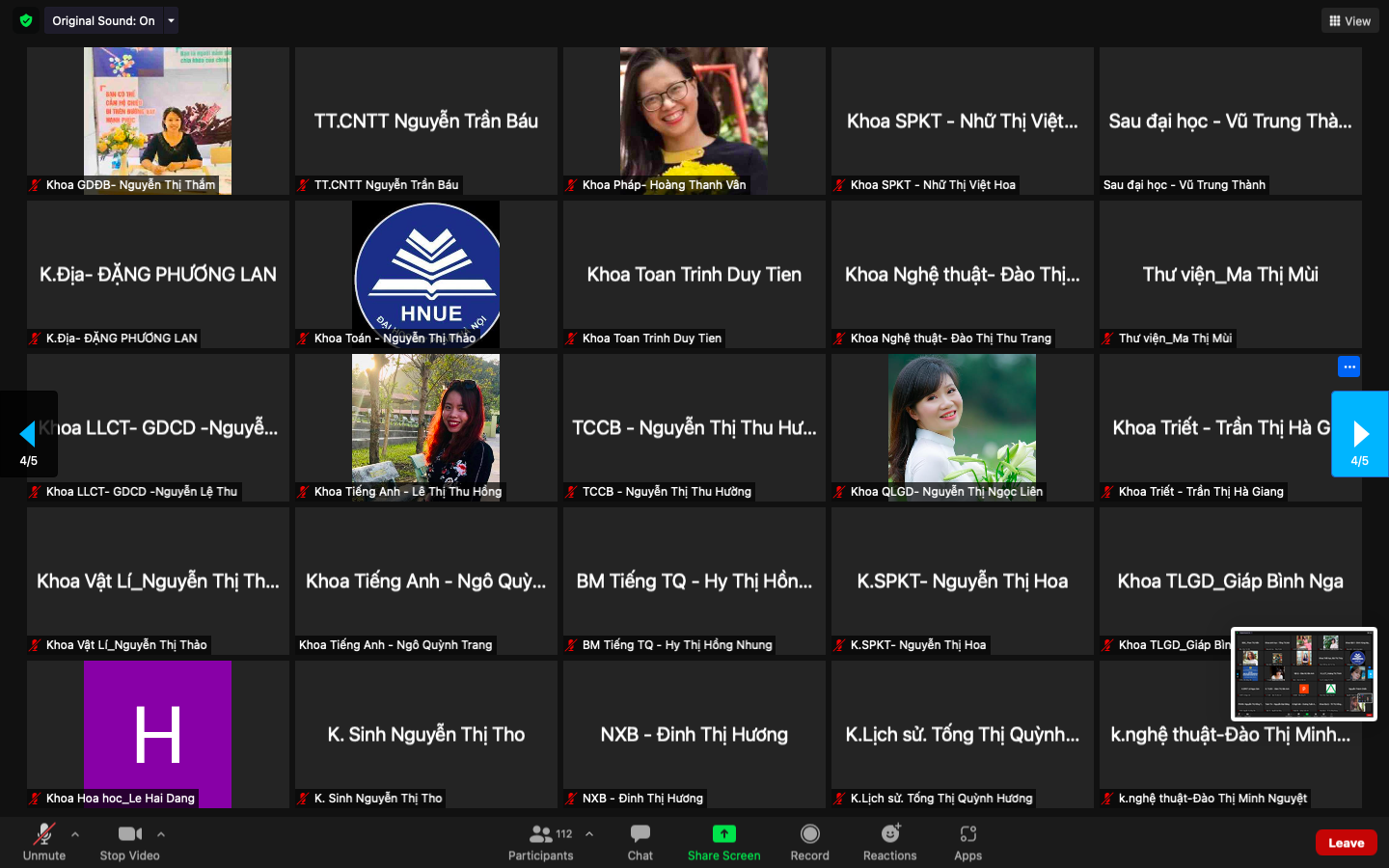Stop Video using the camera button
This screenshot has width=1389, height=868.
pyautogui.click(x=129, y=842)
